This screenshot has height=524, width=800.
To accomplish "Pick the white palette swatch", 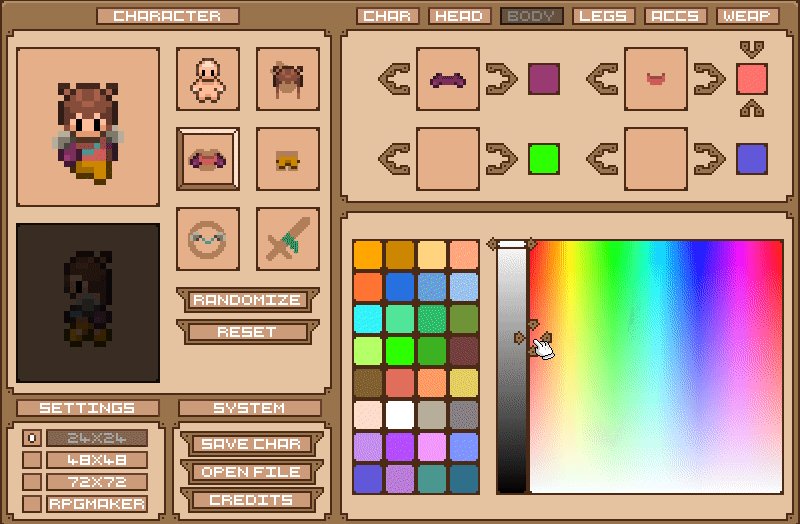I will click(399, 414).
